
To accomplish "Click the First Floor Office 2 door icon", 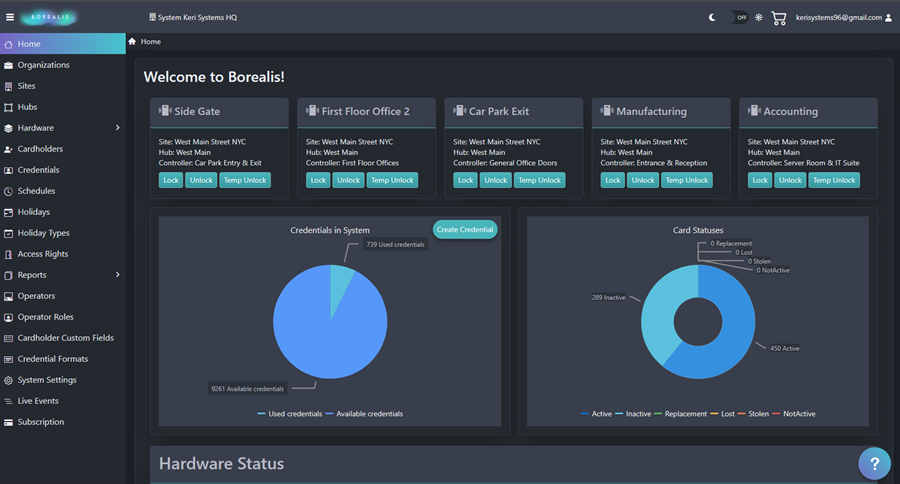I will pos(312,110).
